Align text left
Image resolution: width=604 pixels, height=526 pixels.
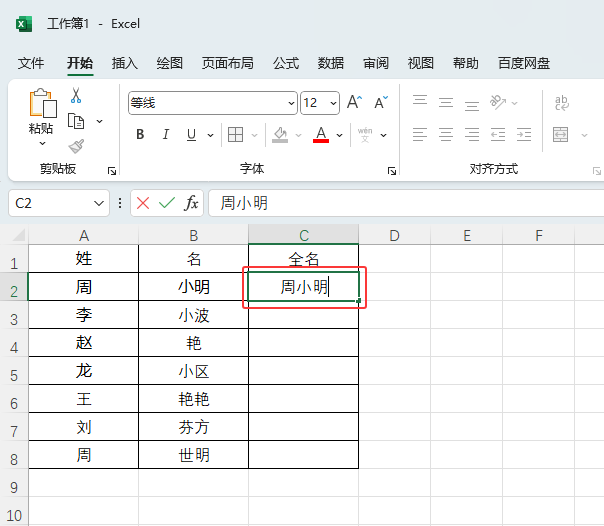420,135
